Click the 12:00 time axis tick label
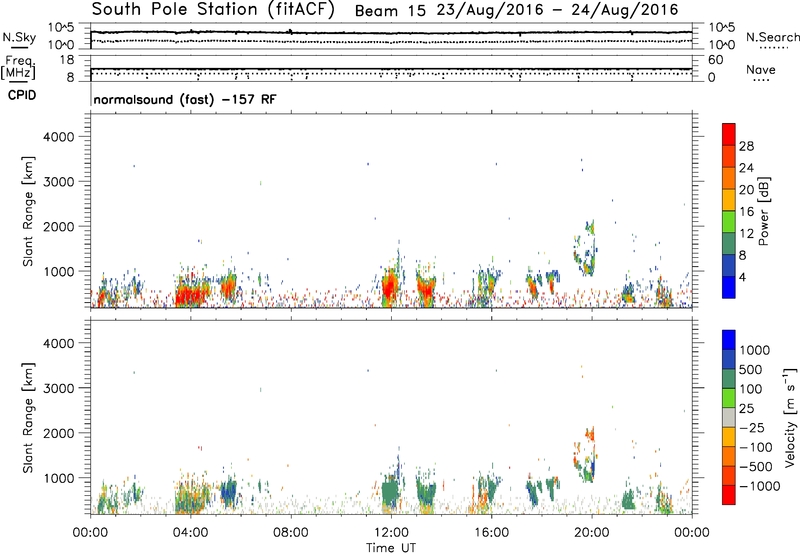Image resolution: width=800 pixels, height=554 pixels. click(391, 533)
